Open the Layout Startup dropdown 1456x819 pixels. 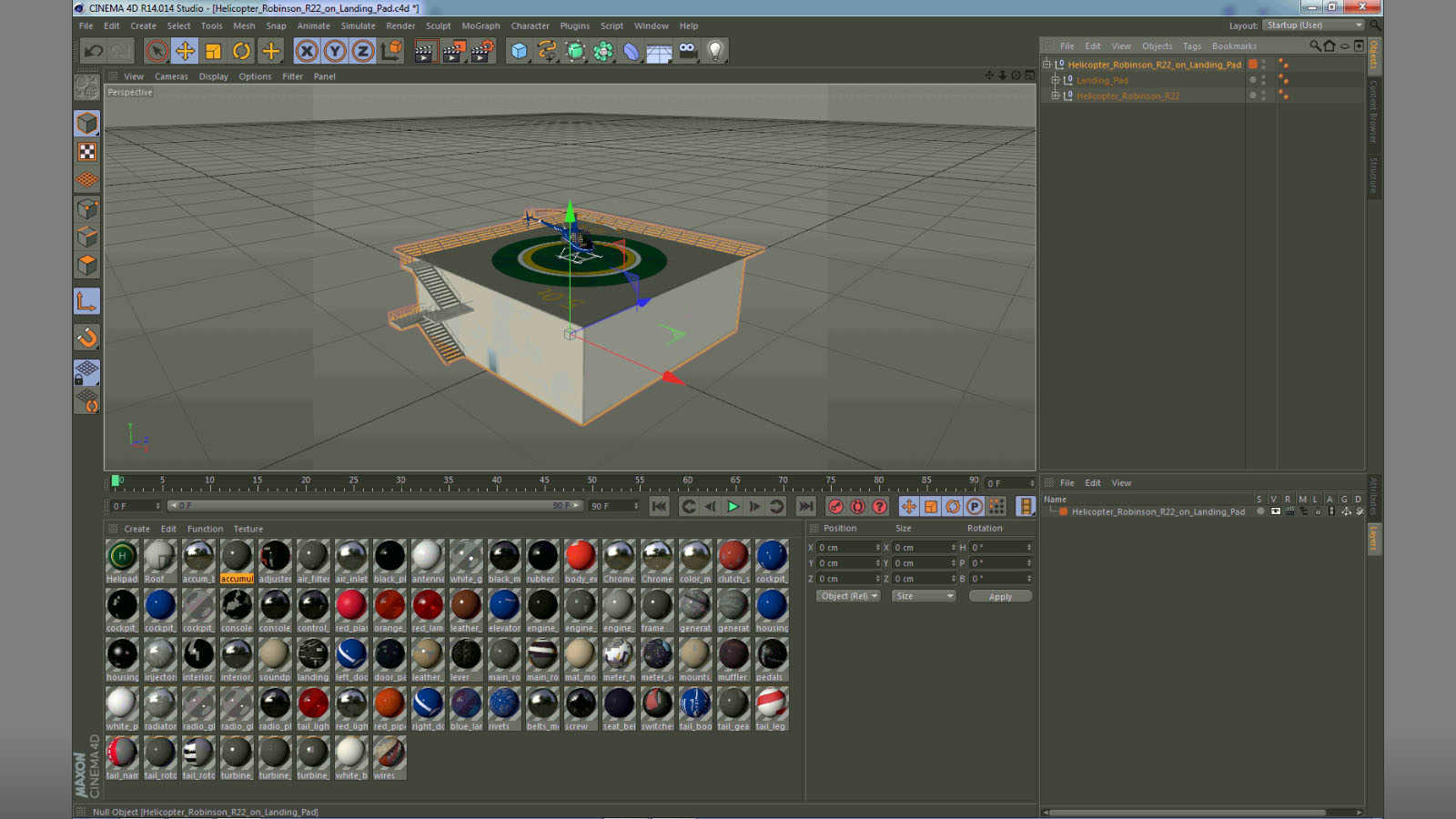coord(1314,25)
